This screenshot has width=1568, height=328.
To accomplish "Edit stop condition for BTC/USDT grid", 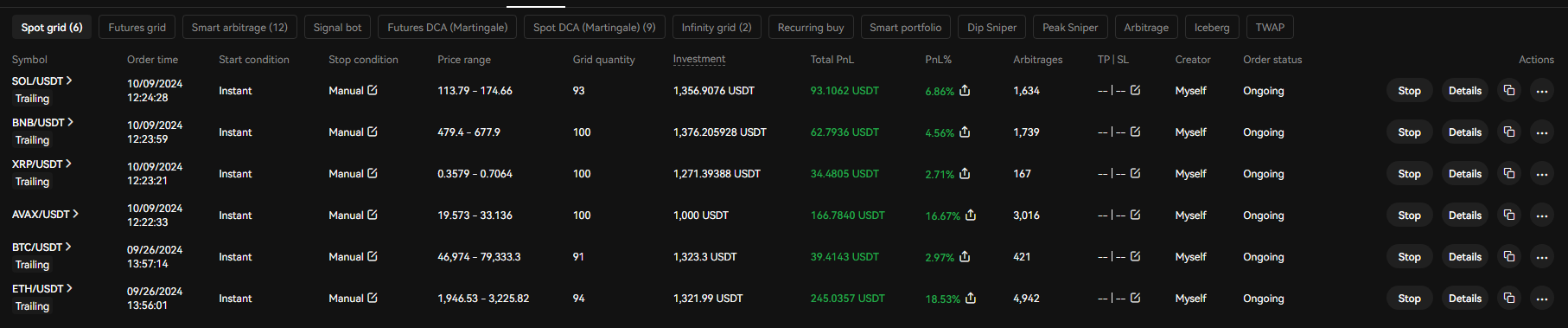I will tap(373, 256).
